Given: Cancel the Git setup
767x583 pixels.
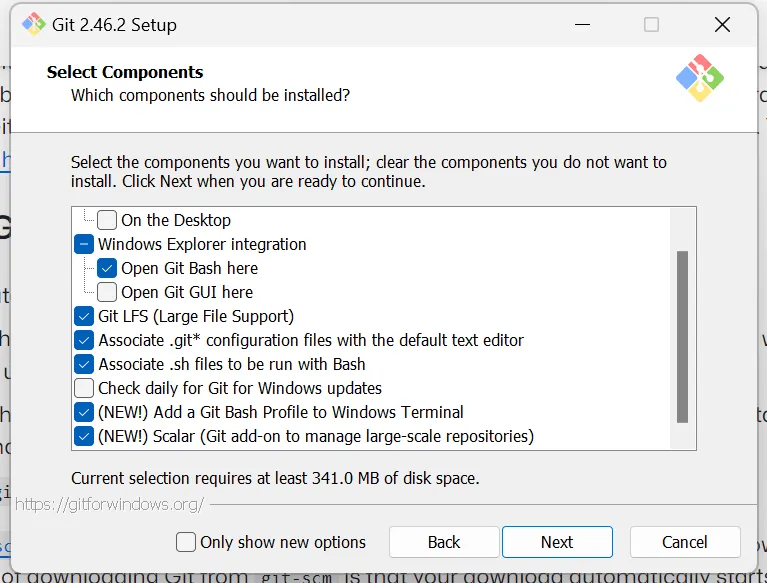Looking at the screenshot, I should tap(685, 542).
